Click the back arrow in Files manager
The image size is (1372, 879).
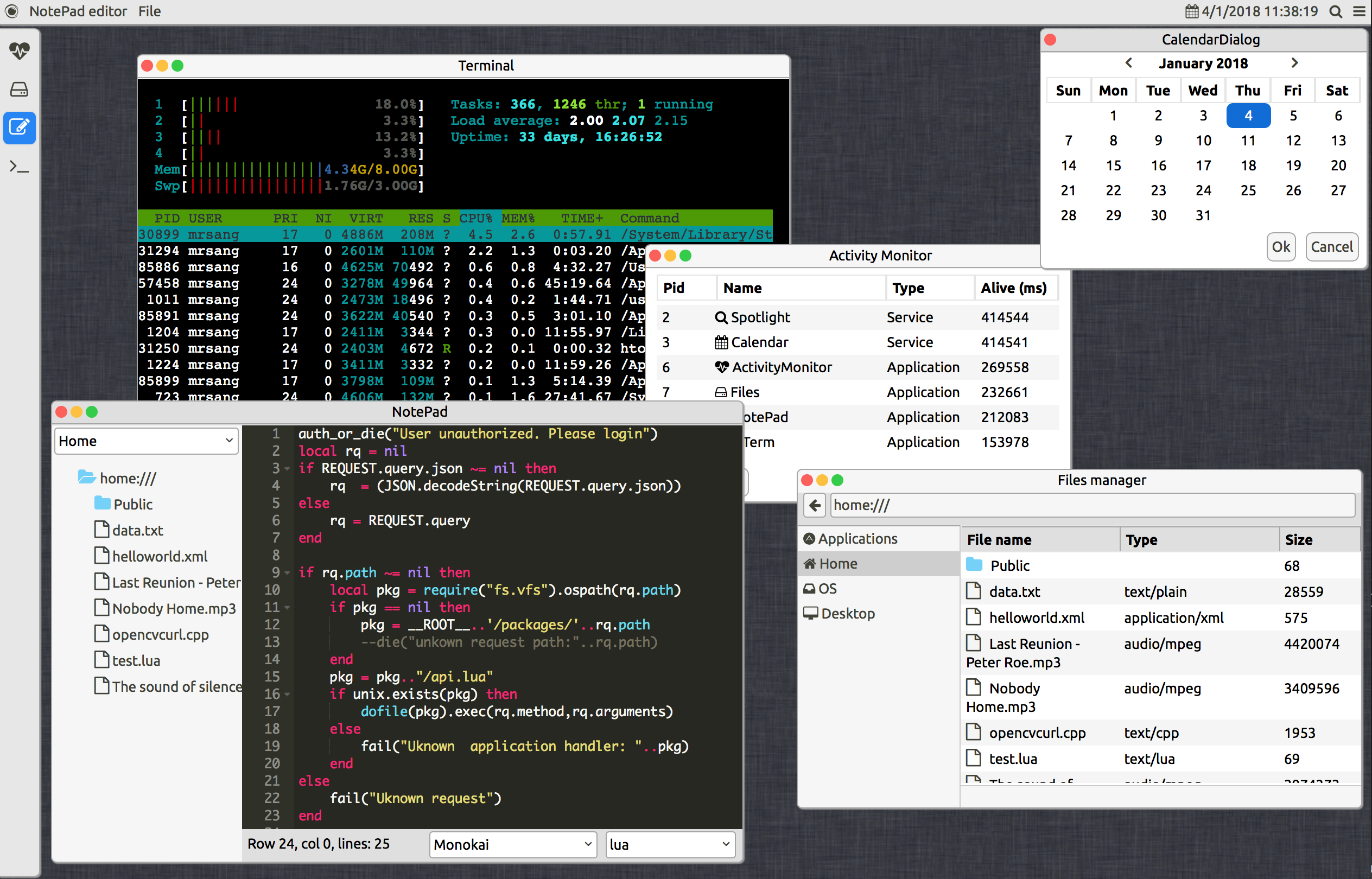click(815, 505)
